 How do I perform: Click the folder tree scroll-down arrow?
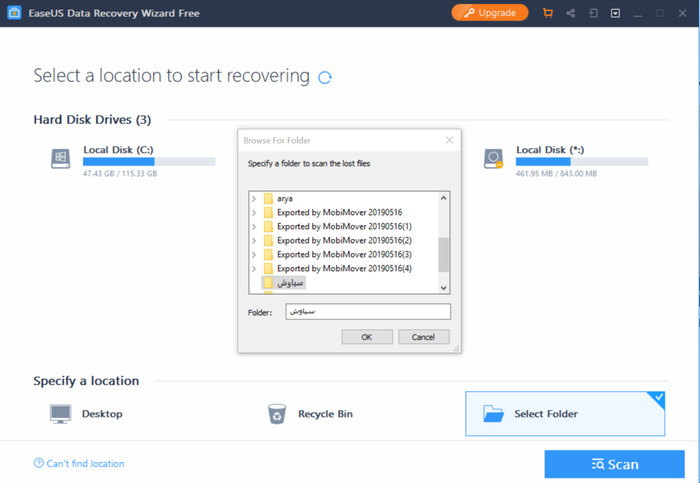click(443, 288)
